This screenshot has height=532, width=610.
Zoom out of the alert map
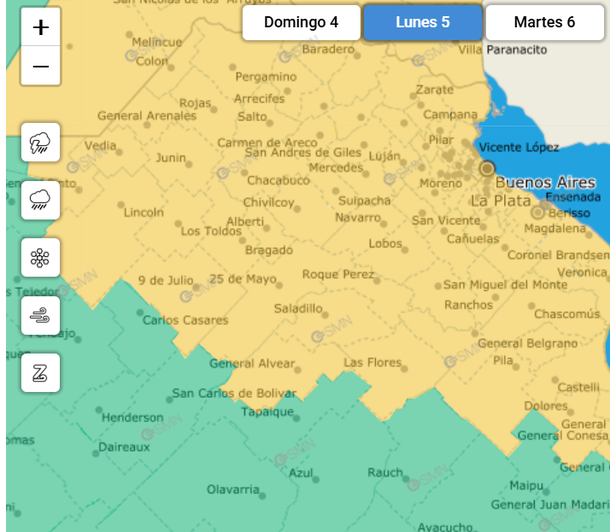click(40, 66)
